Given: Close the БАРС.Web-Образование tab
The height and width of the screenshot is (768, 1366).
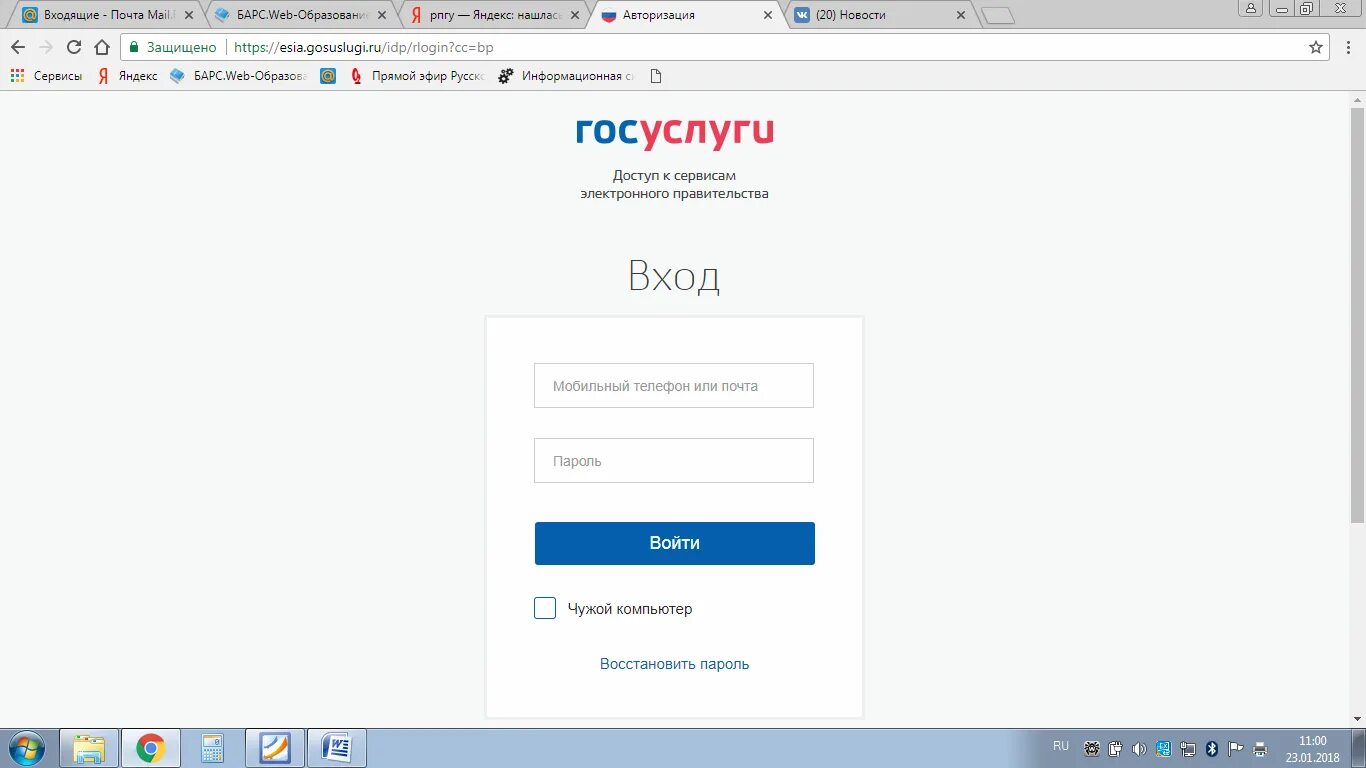Looking at the screenshot, I should click(x=381, y=15).
